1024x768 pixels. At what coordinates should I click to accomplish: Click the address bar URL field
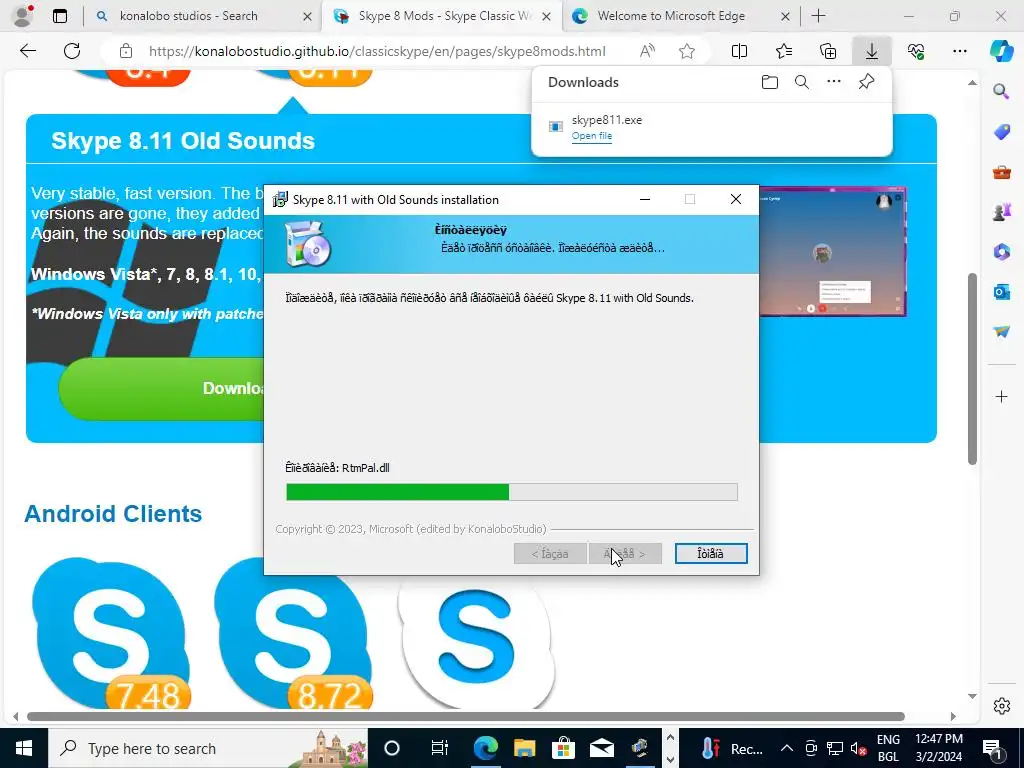tap(377, 51)
